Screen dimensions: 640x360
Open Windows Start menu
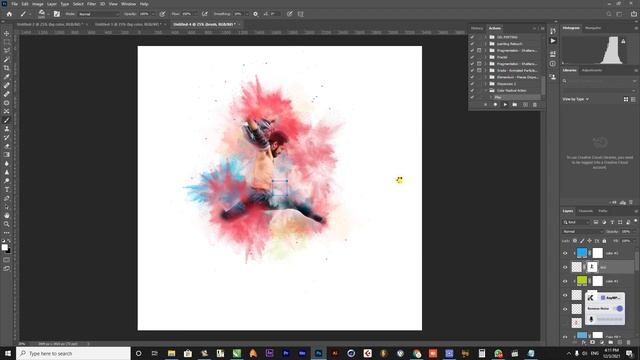8,353
